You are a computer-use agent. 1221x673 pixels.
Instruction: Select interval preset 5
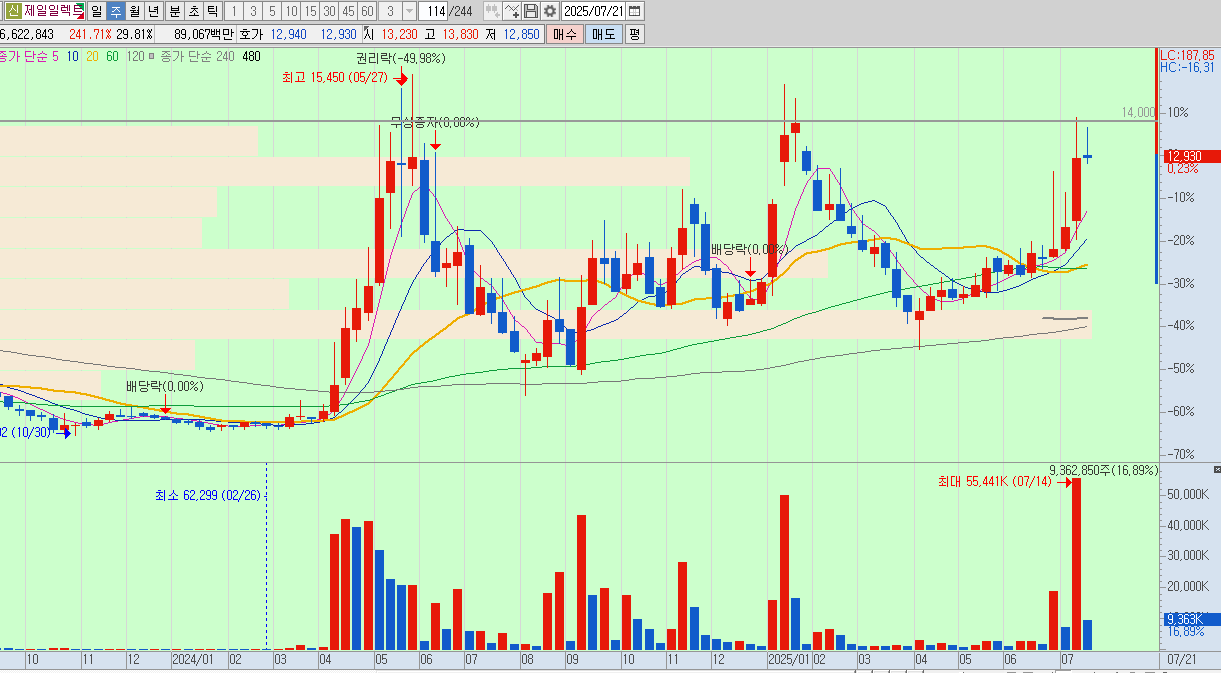[271, 11]
